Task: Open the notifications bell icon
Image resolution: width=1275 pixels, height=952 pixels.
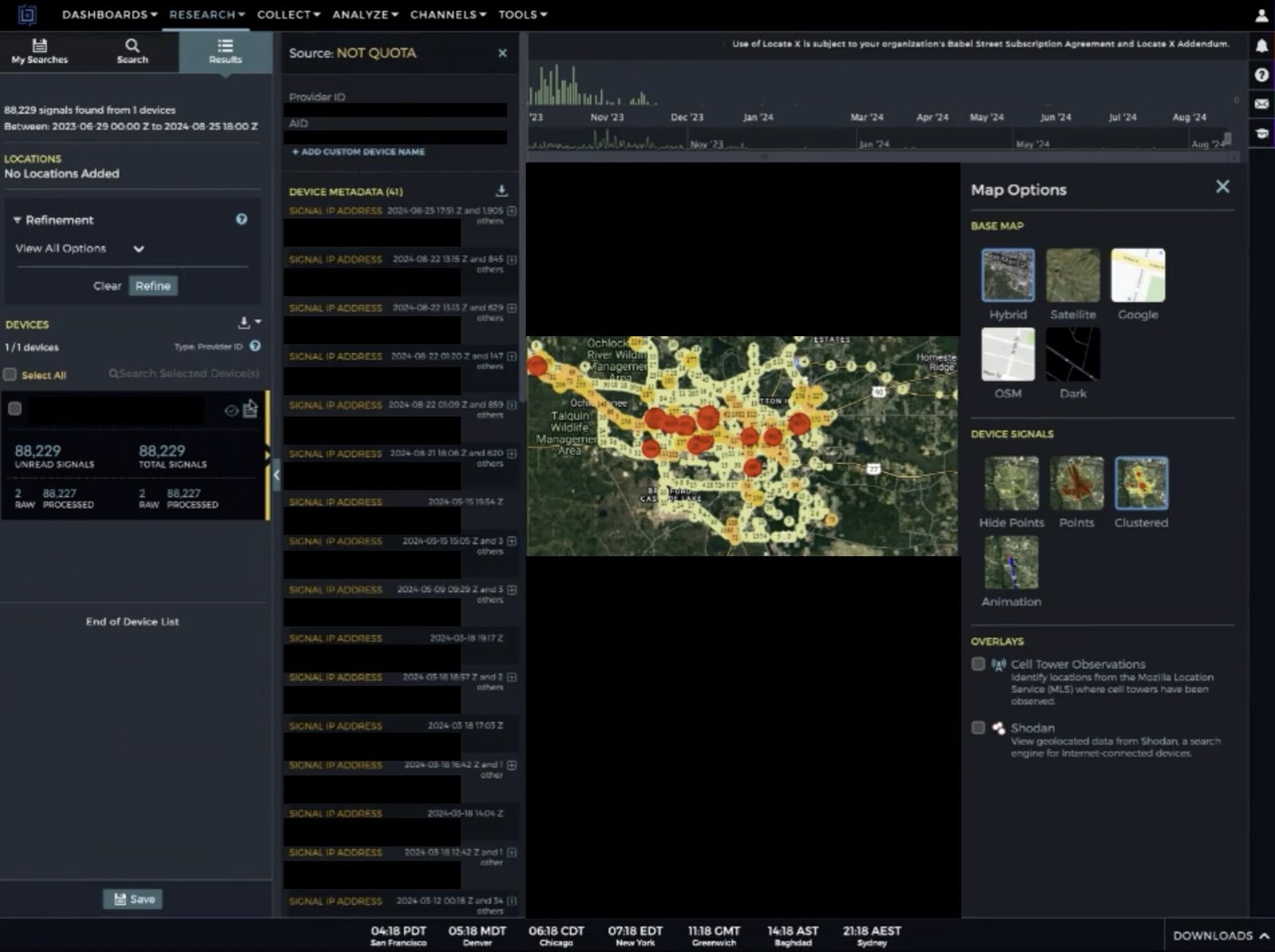Action: coord(1261,46)
